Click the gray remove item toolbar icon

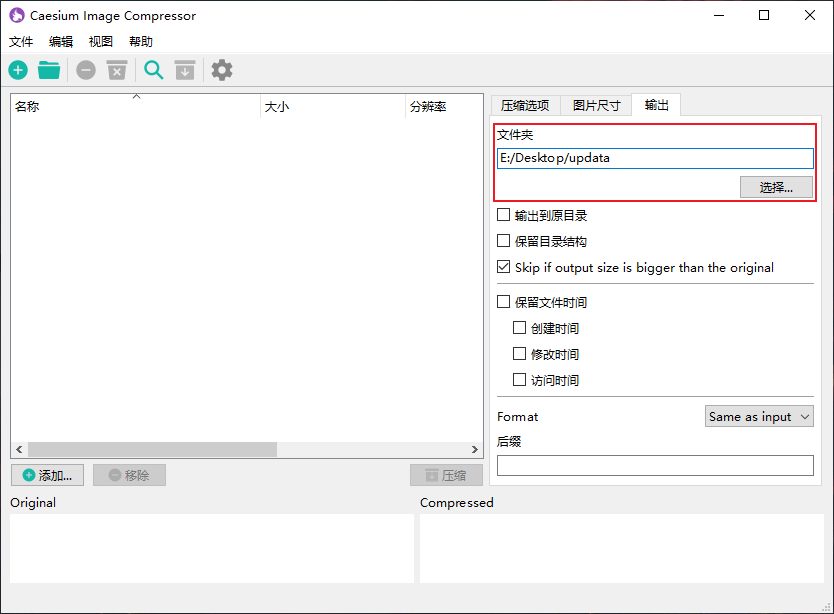[x=86, y=70]
